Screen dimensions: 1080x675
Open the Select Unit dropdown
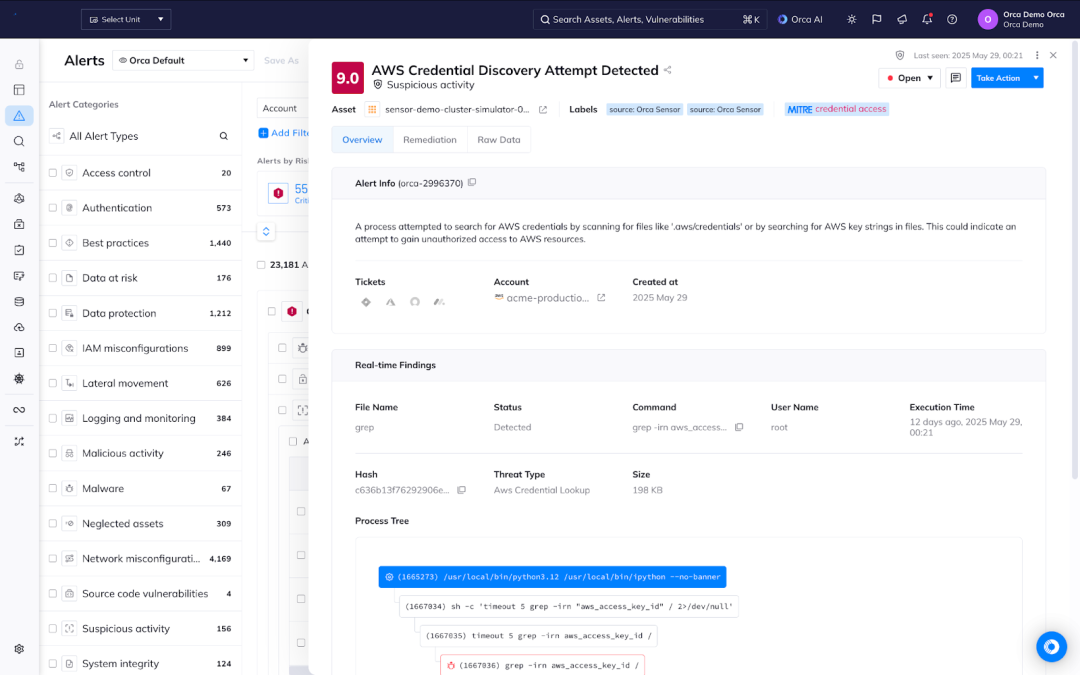coord(126,19)
